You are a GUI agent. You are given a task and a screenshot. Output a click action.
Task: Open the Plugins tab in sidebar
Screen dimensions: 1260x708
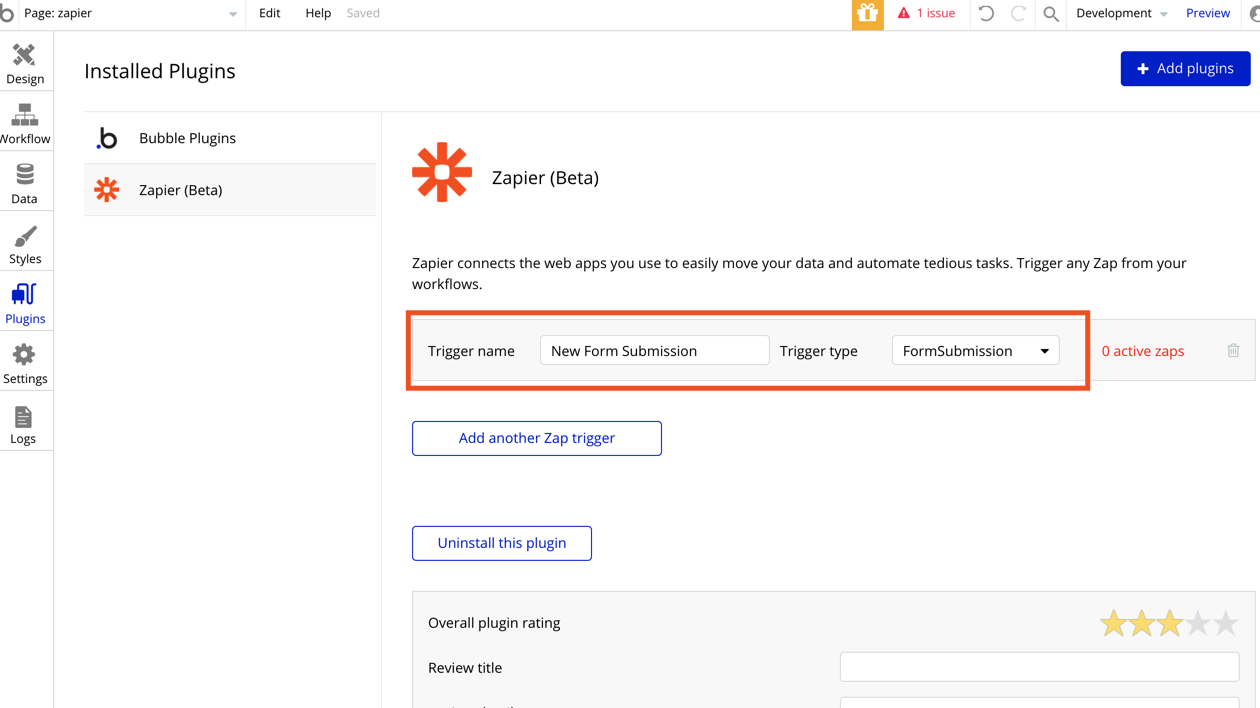click(x=25, y=304)
